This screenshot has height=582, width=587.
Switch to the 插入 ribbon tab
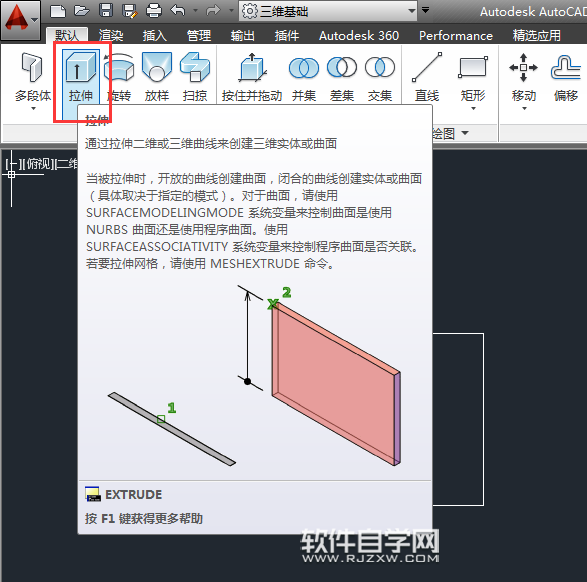coord(155,36)
